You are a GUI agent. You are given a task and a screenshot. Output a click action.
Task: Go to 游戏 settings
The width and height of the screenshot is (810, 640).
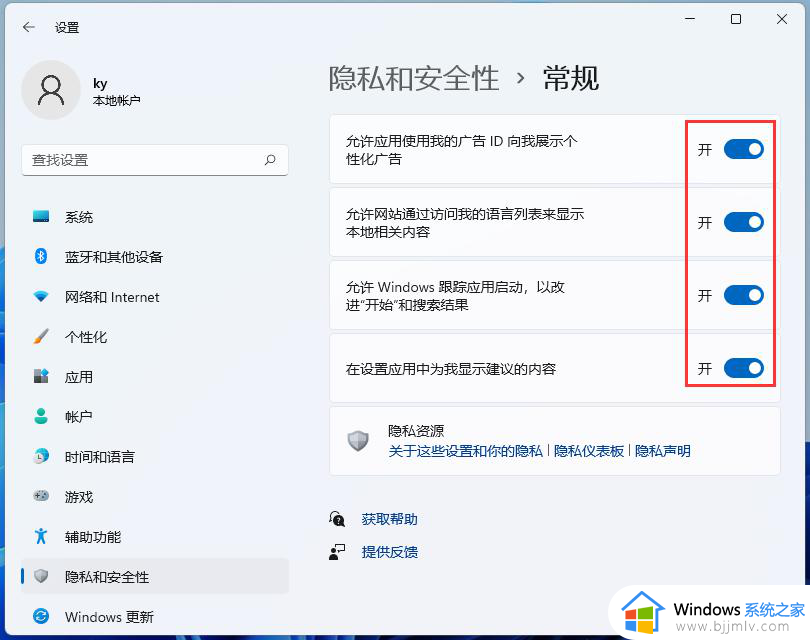coord(155,496)
